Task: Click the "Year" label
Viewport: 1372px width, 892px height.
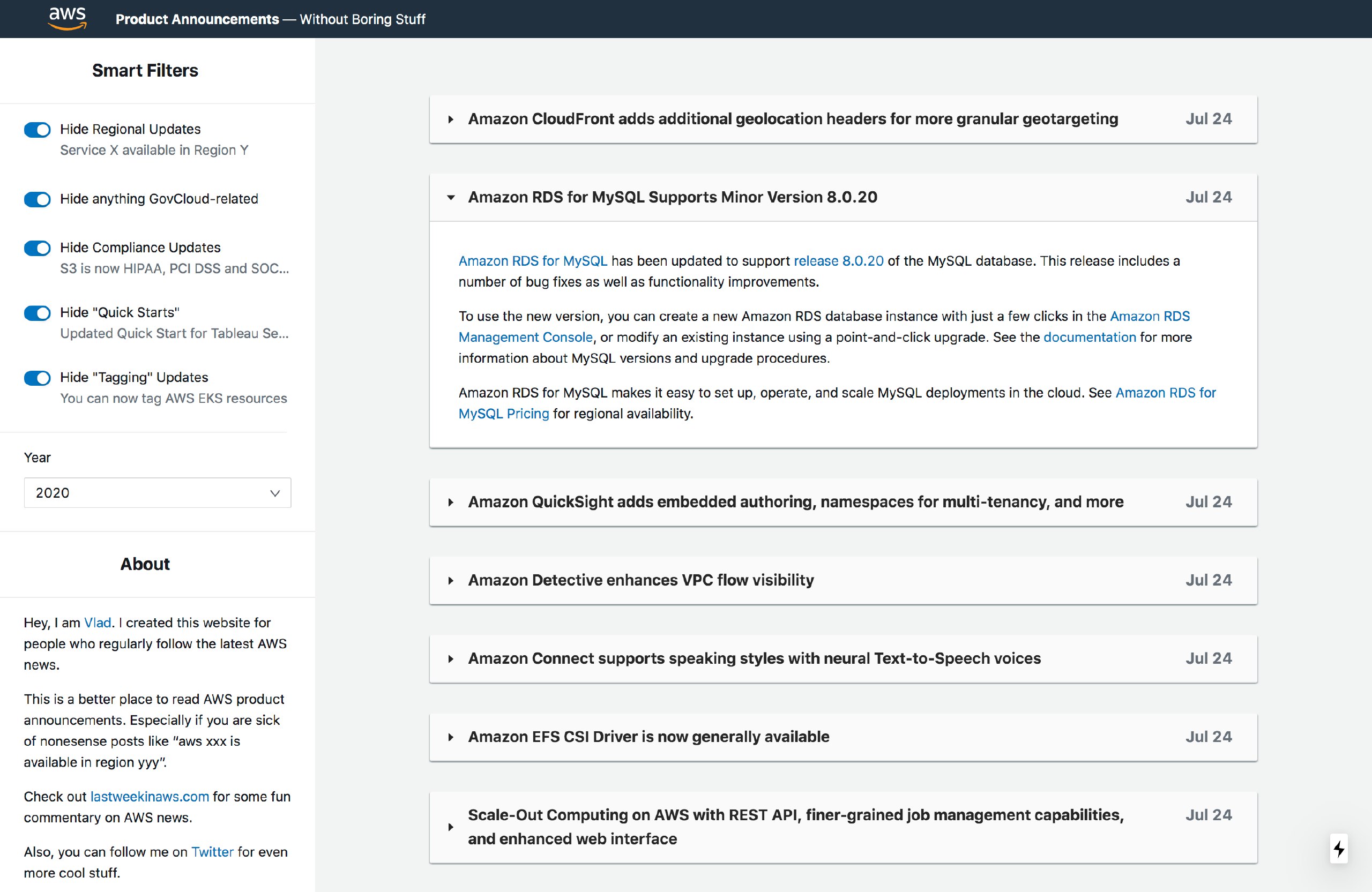Action: (37, 458)
